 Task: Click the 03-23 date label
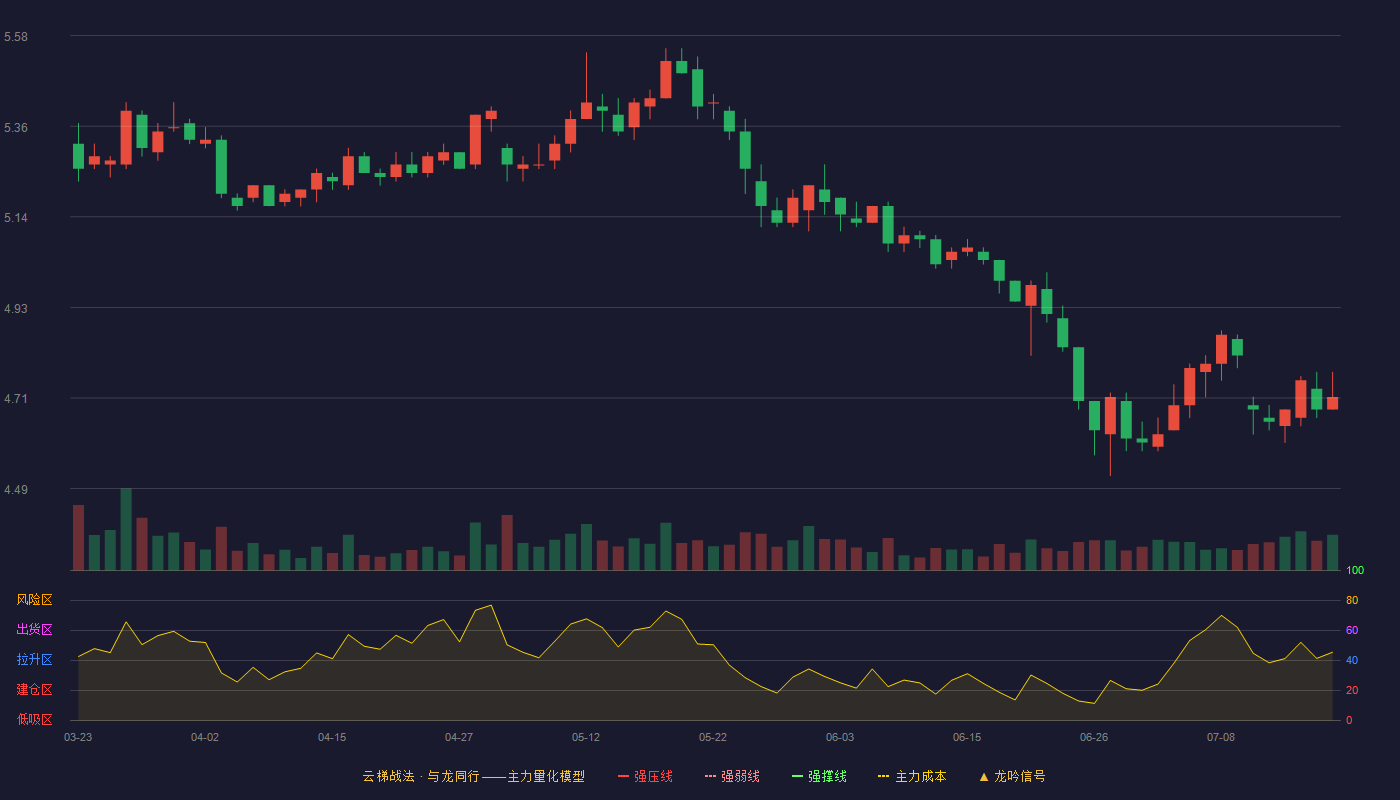[78, 737]
